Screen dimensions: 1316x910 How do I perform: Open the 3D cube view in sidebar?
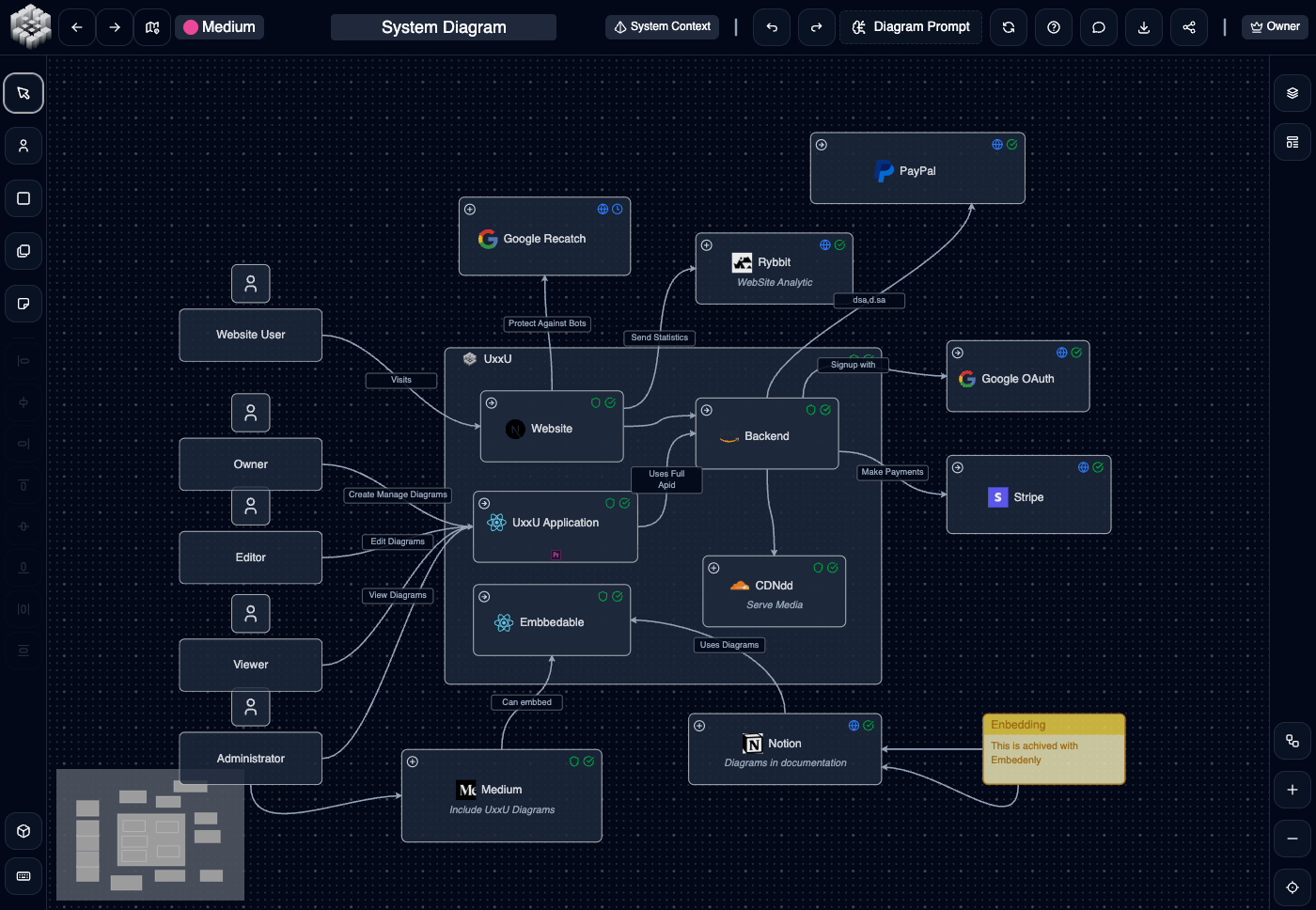pyautogui.click(x=23, y=831)
